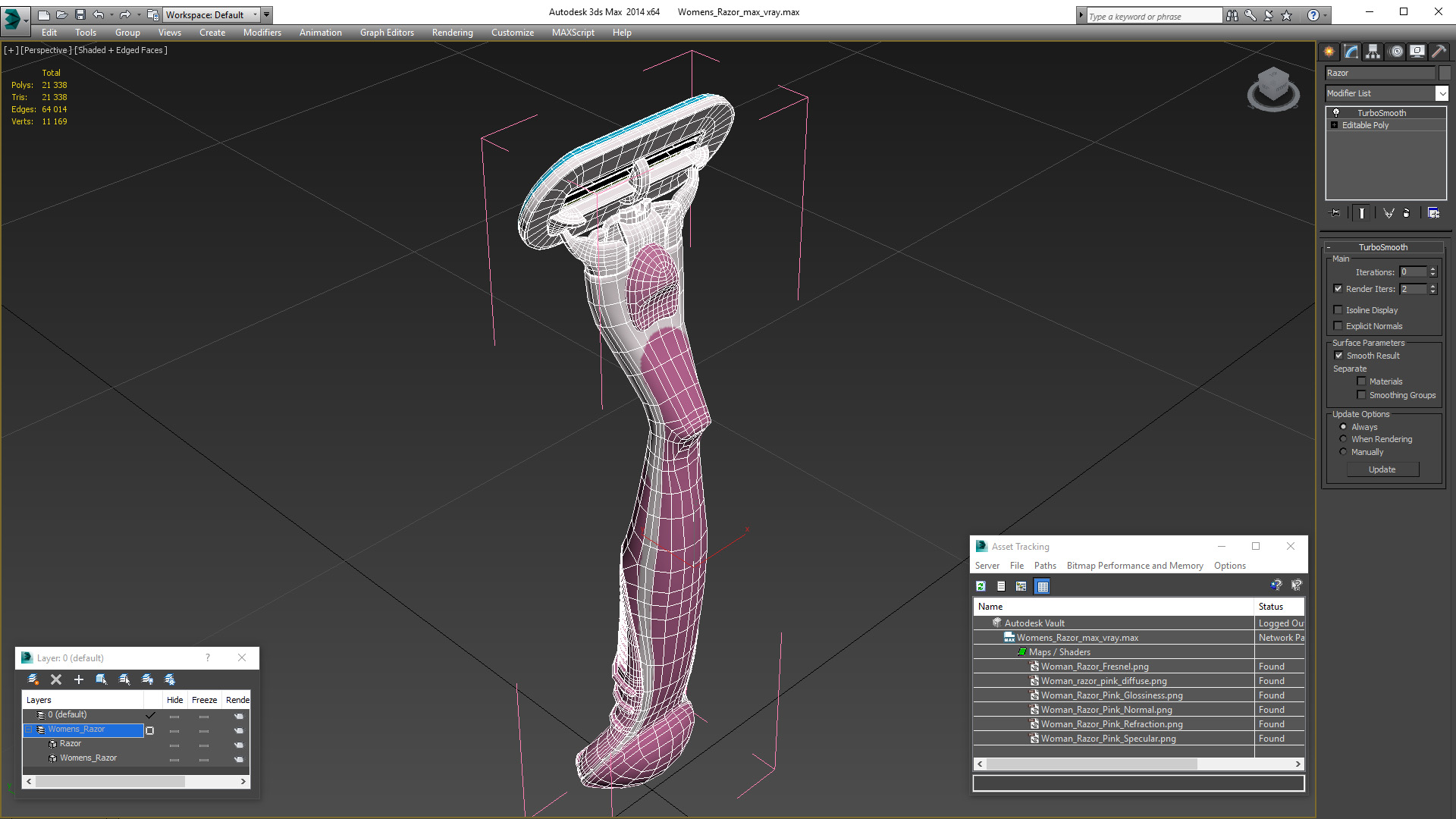Select the Always update option

1344,427
